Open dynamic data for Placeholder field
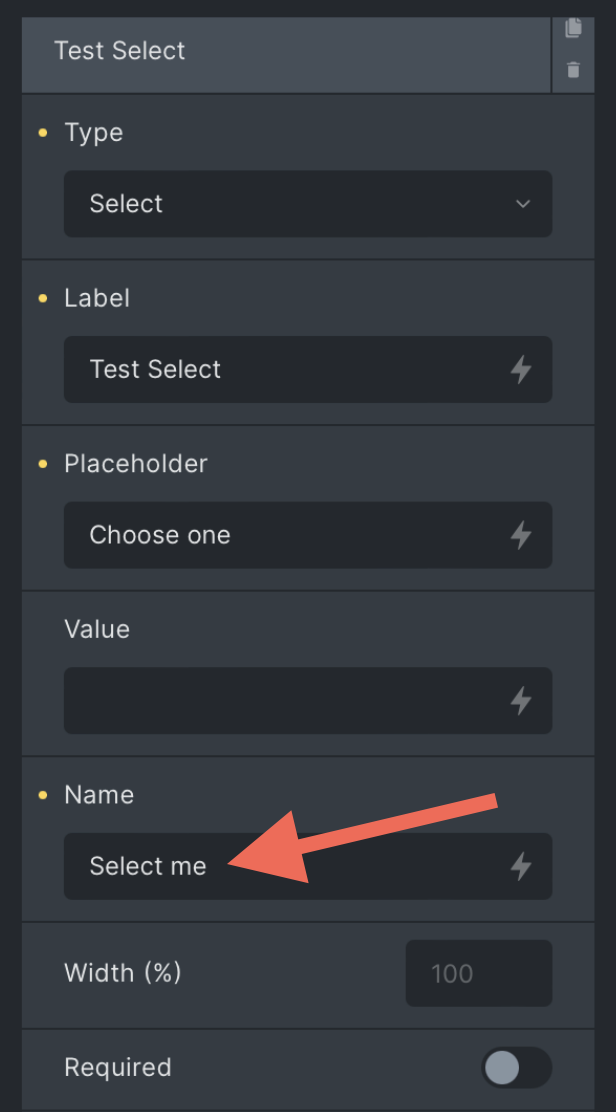 click(521, 535)
